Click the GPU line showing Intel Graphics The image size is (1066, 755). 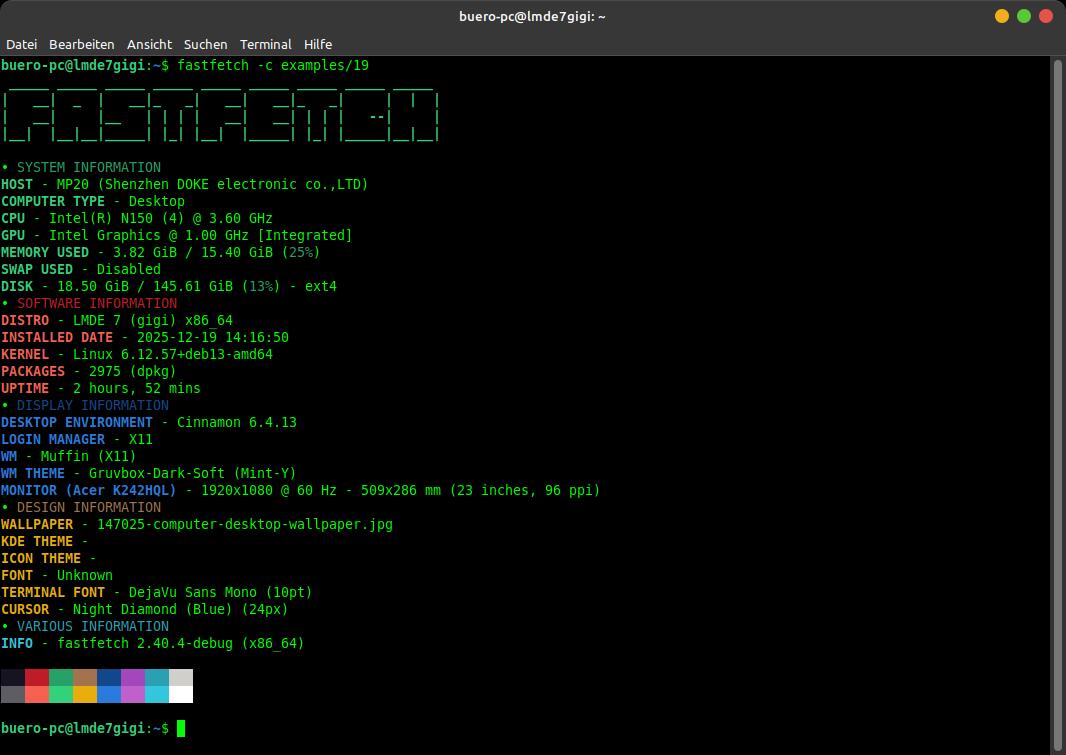tap(177, 235)
